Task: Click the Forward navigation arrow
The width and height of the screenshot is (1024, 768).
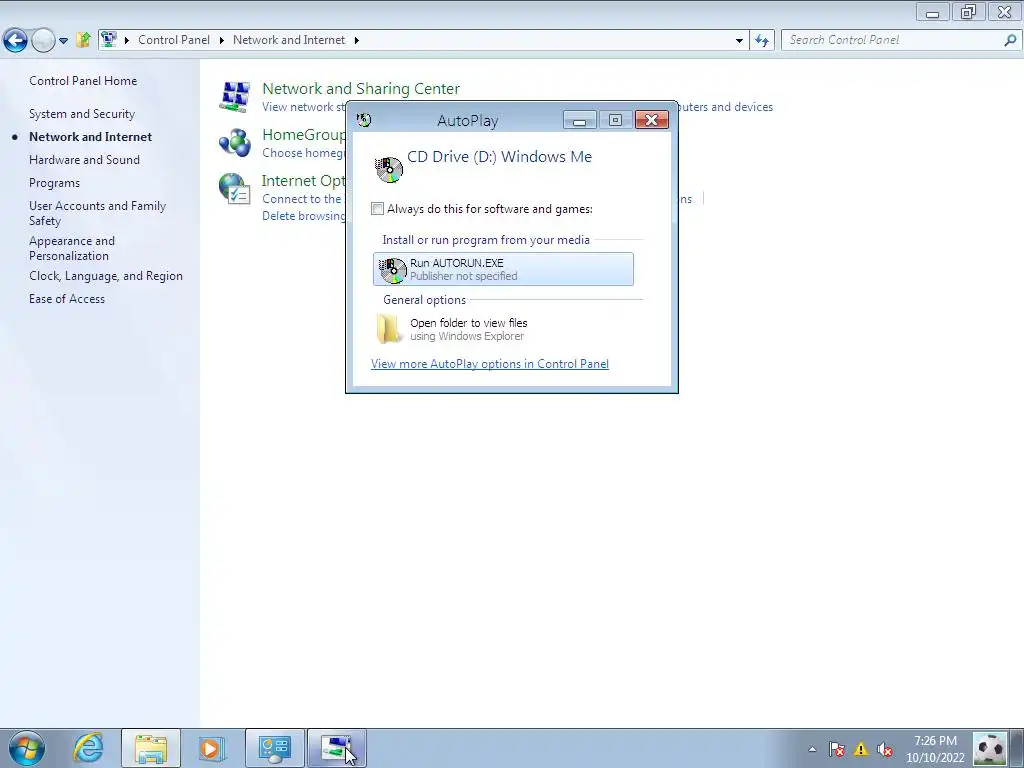Action: (43, 40)
